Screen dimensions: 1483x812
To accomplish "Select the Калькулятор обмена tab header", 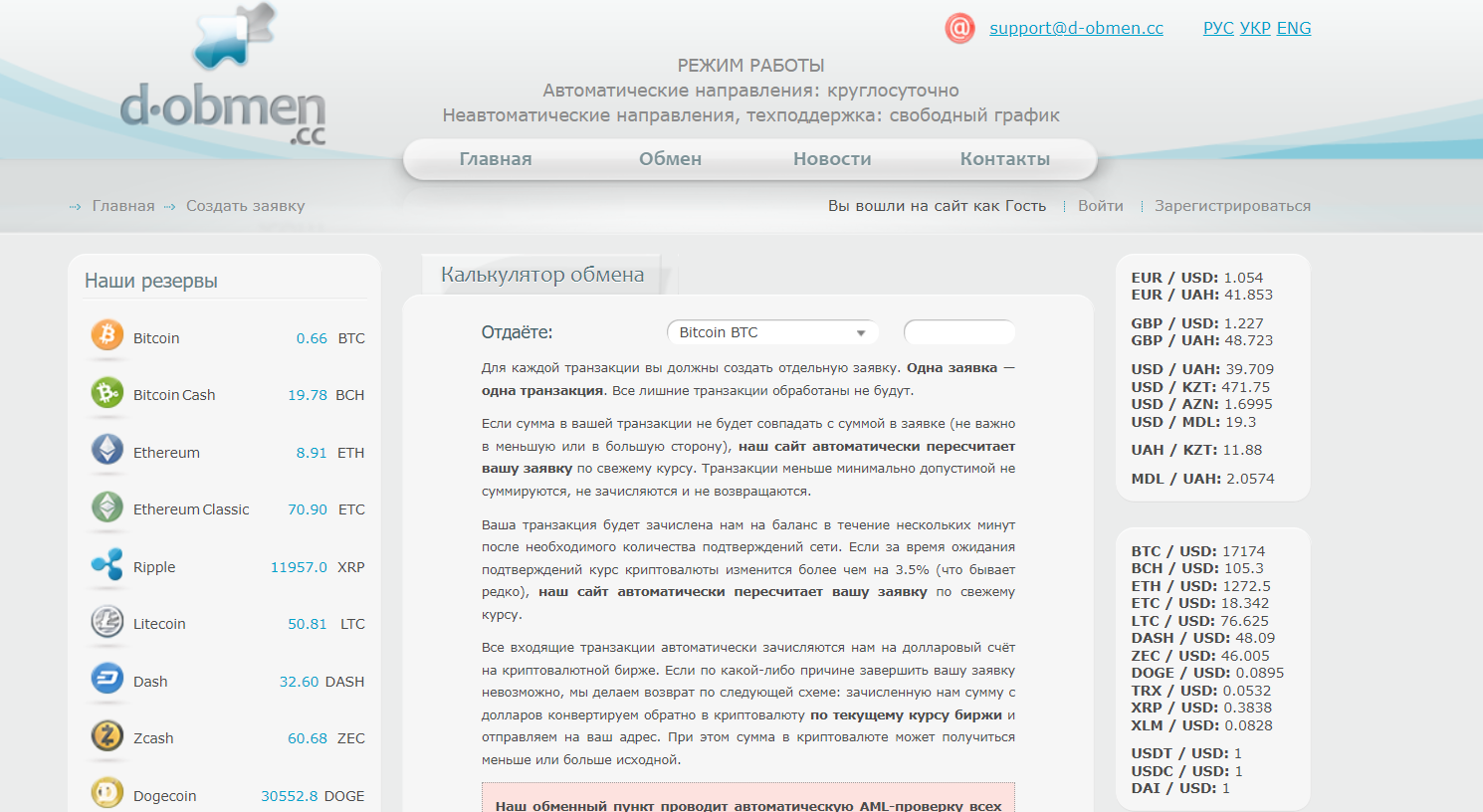I will coord(542,275).
